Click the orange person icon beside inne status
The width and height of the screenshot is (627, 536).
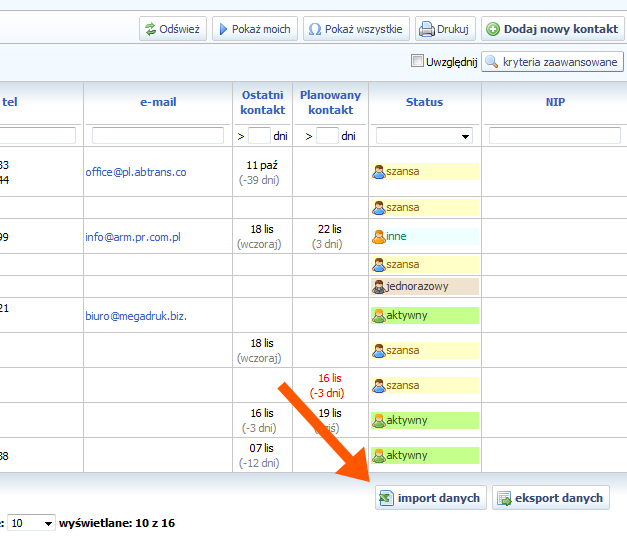coord(379,237)
